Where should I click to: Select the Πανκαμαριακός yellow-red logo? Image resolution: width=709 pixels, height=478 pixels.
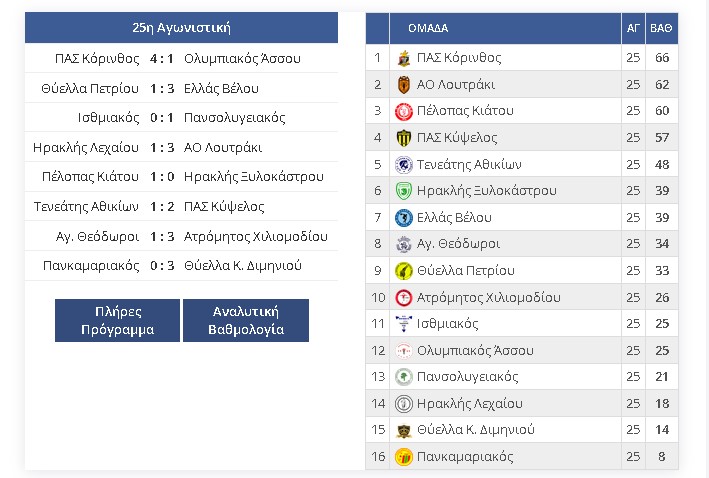click(x=403, y=457)
